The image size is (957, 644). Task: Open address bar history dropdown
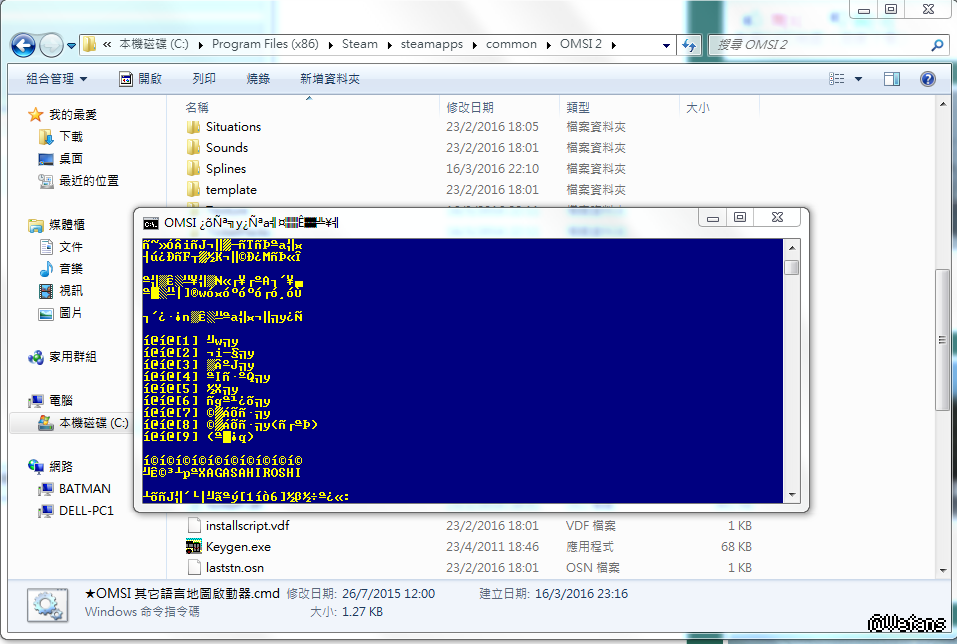(666, 45)
